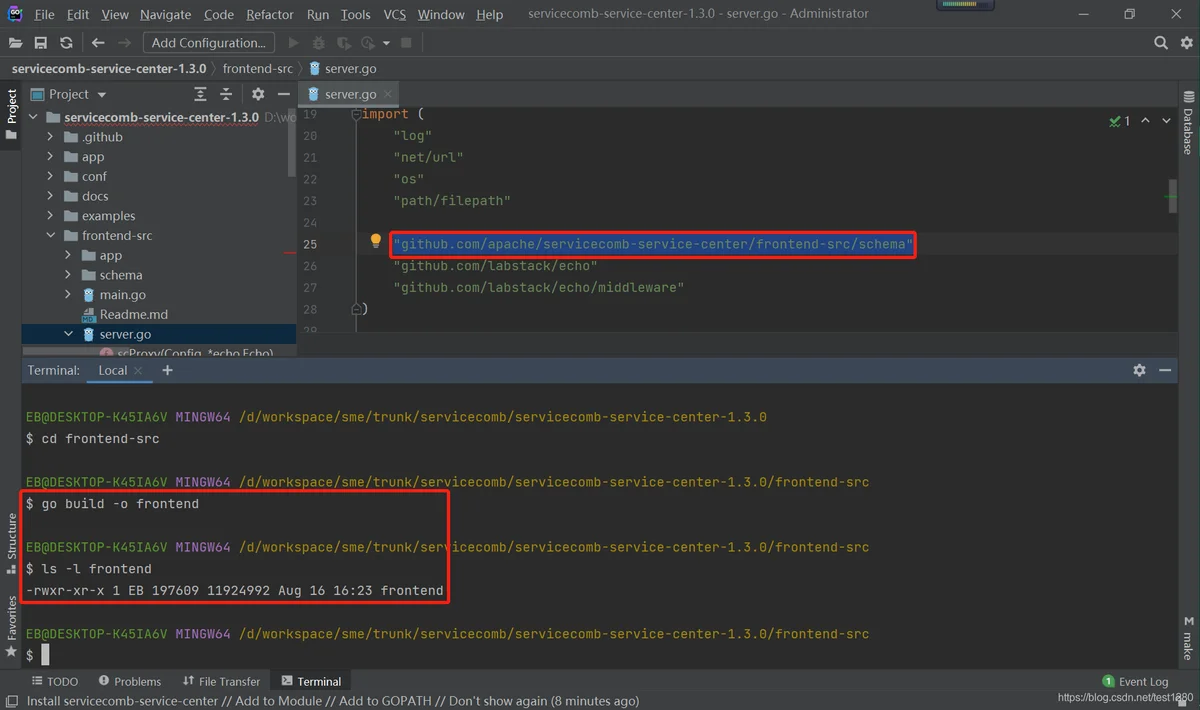1200x710 pixels.
Task: Click the status bar Install servicecomb-service-center notification
Action: [333, 701]
